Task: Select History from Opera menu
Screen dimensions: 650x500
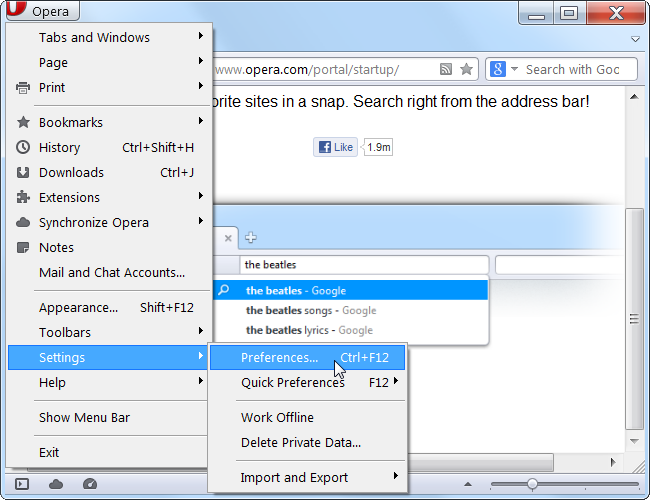Action: (110, 147)
